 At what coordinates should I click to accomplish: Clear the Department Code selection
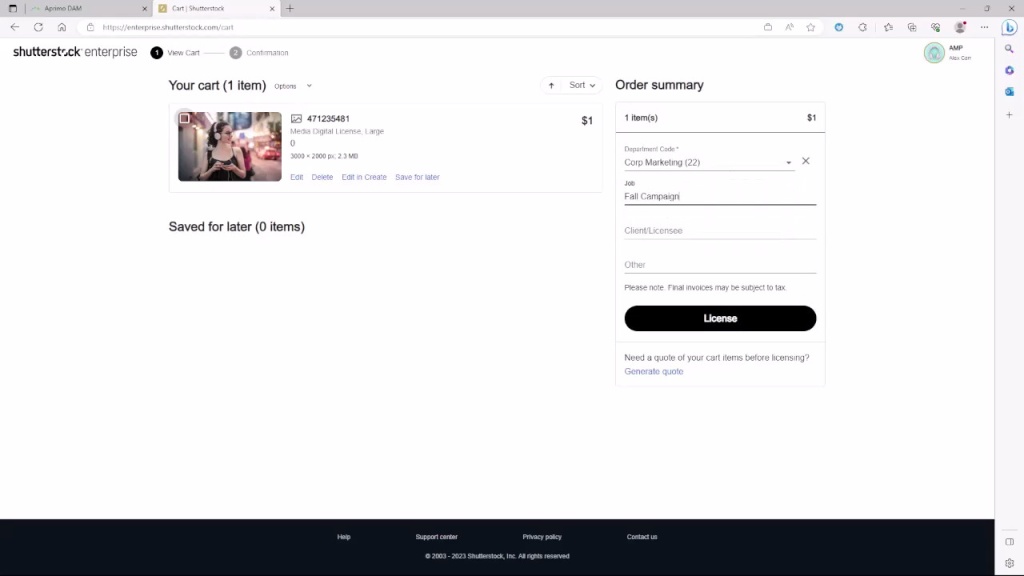coord(806,161)
